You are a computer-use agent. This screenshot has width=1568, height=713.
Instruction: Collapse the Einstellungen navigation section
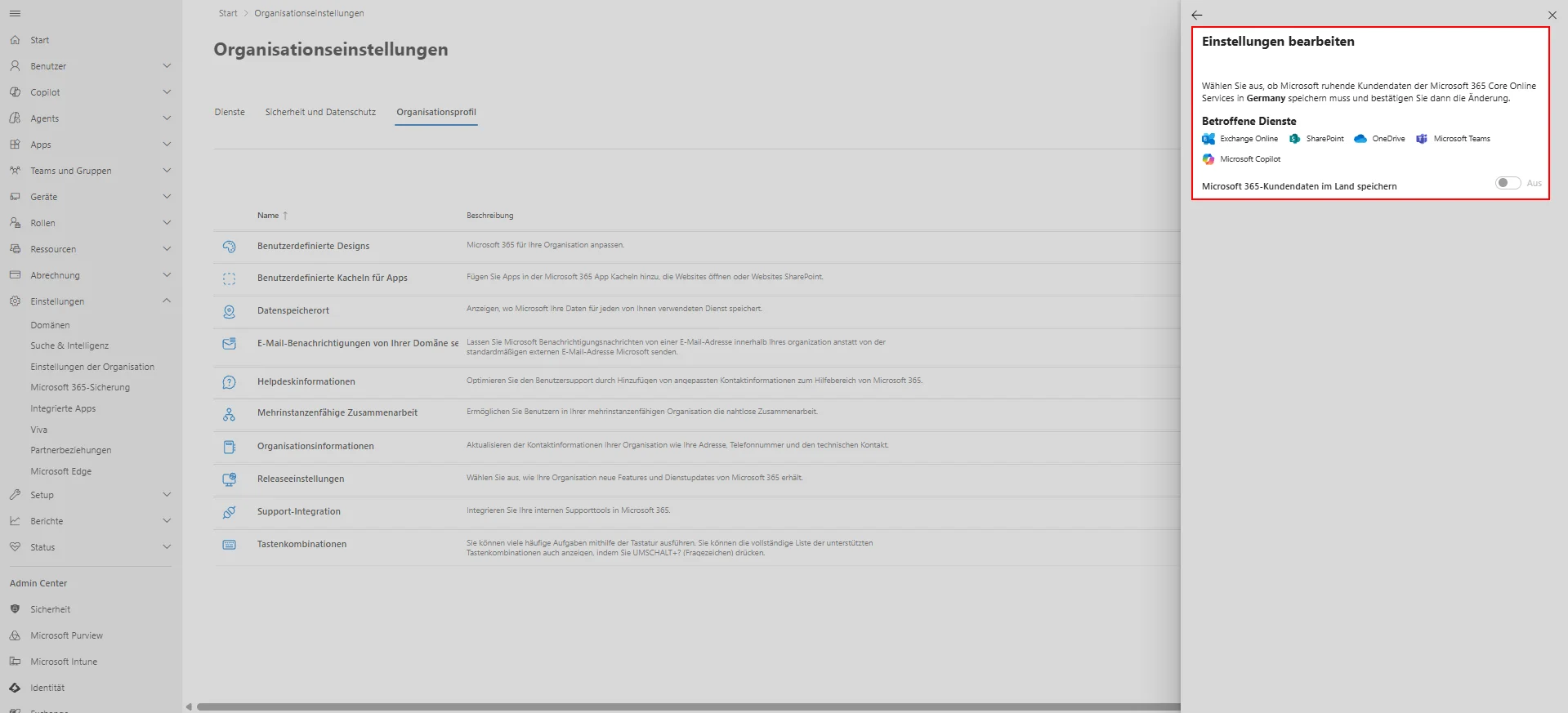(167, 301)
